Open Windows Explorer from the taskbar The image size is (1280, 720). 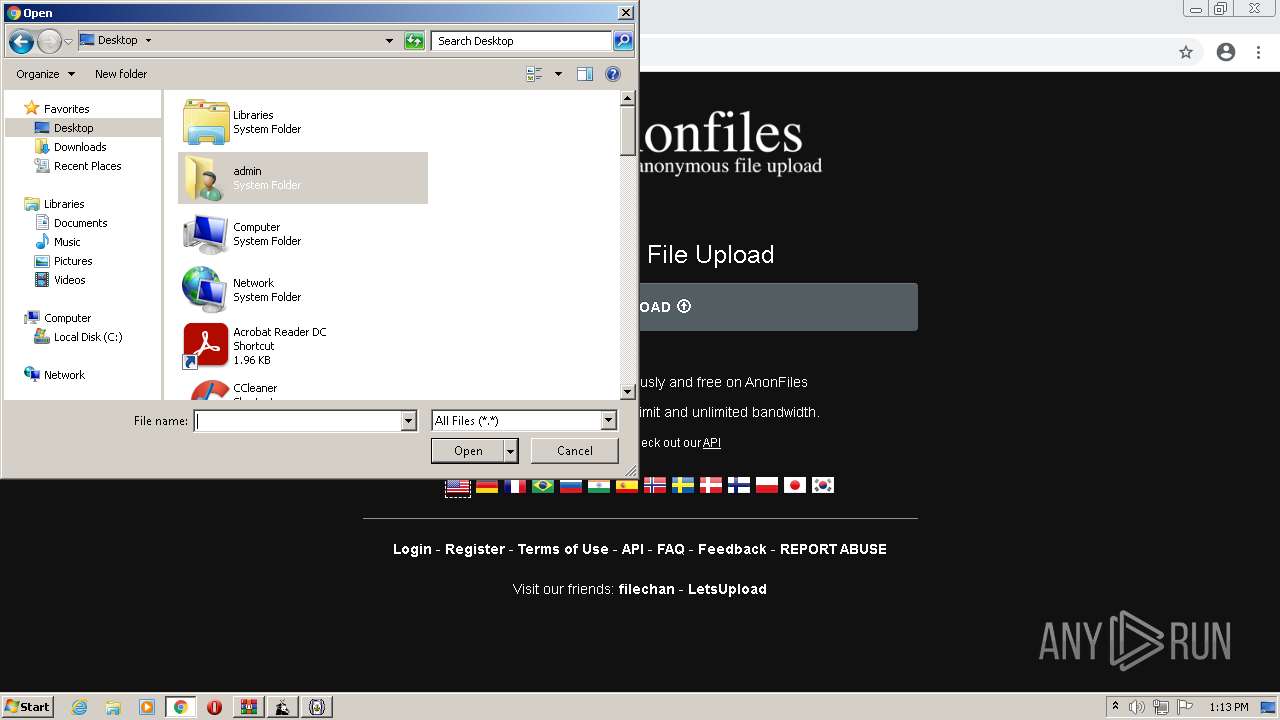point(113,707)
